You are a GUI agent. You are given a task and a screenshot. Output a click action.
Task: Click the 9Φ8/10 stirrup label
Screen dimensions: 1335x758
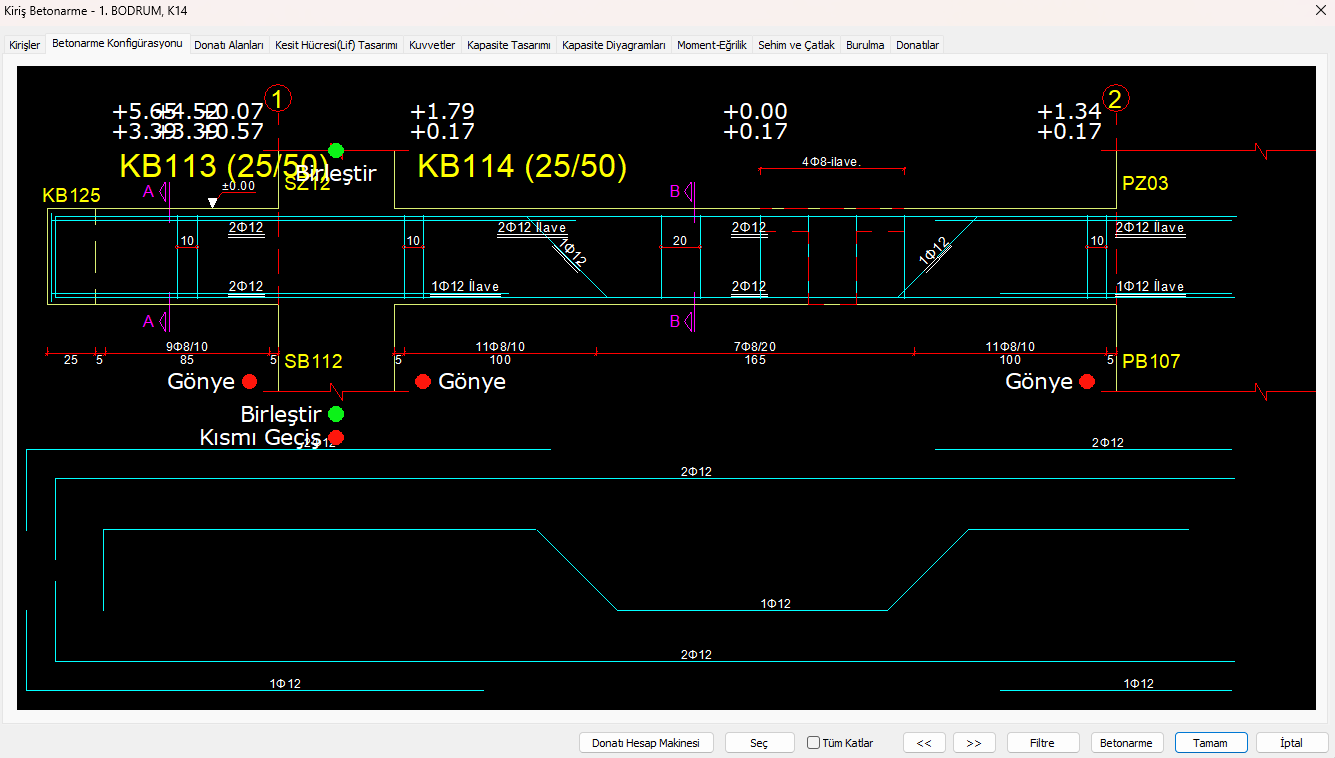click(187, 347)
